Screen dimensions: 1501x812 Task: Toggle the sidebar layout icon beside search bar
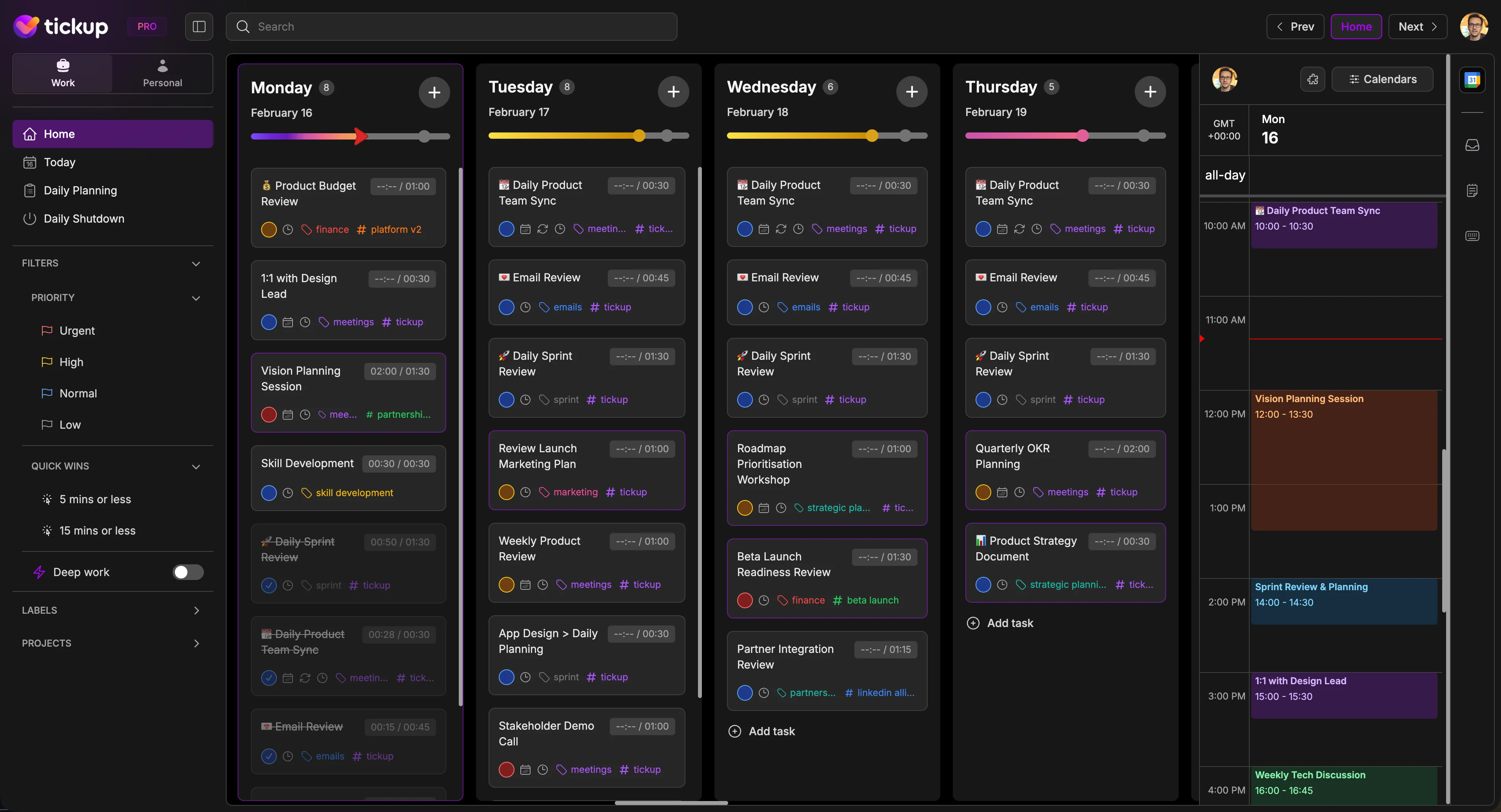(x=199, y=26)
